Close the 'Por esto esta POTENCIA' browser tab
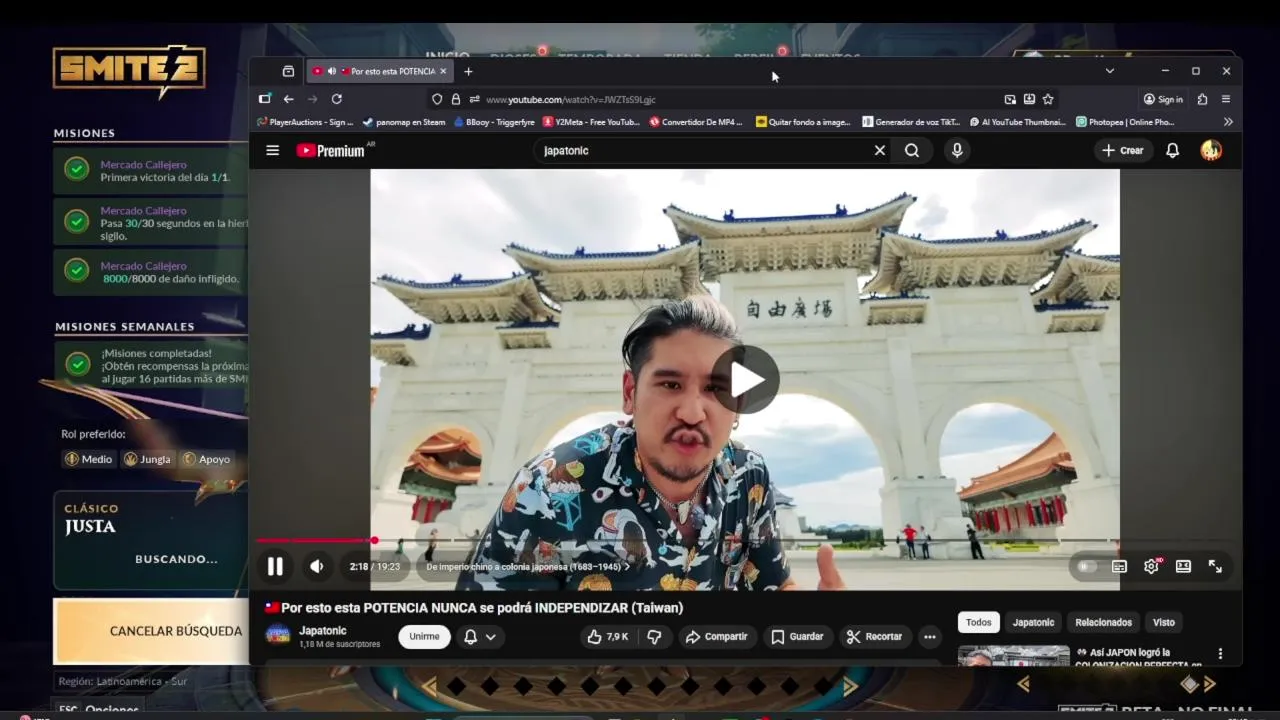The image size is (1280, 720). [443, 71]
